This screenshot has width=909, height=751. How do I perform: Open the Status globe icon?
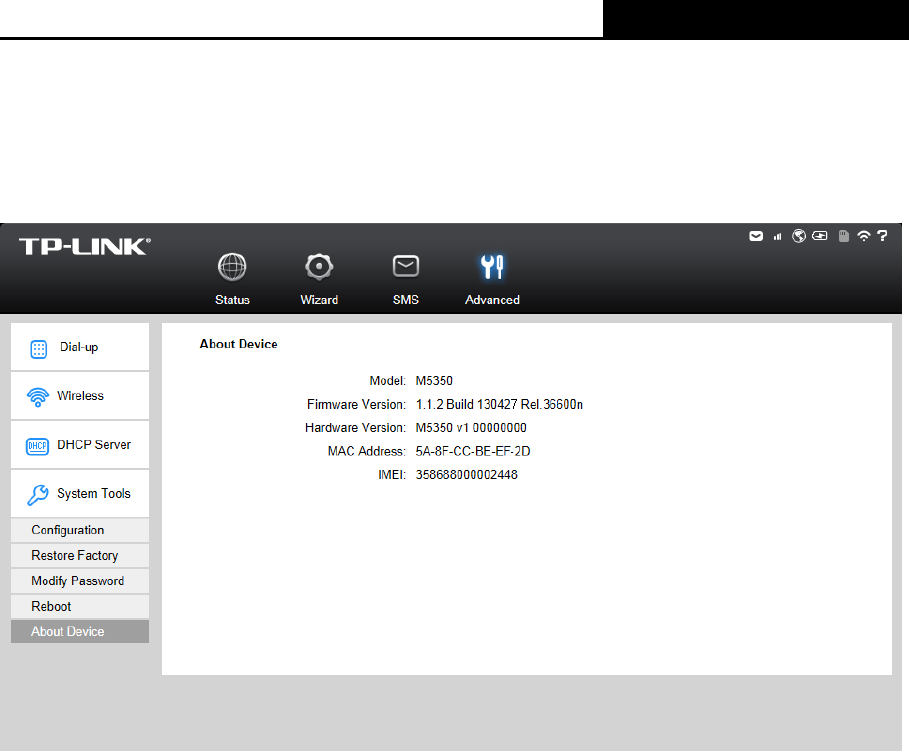click(x=232, y=267)
